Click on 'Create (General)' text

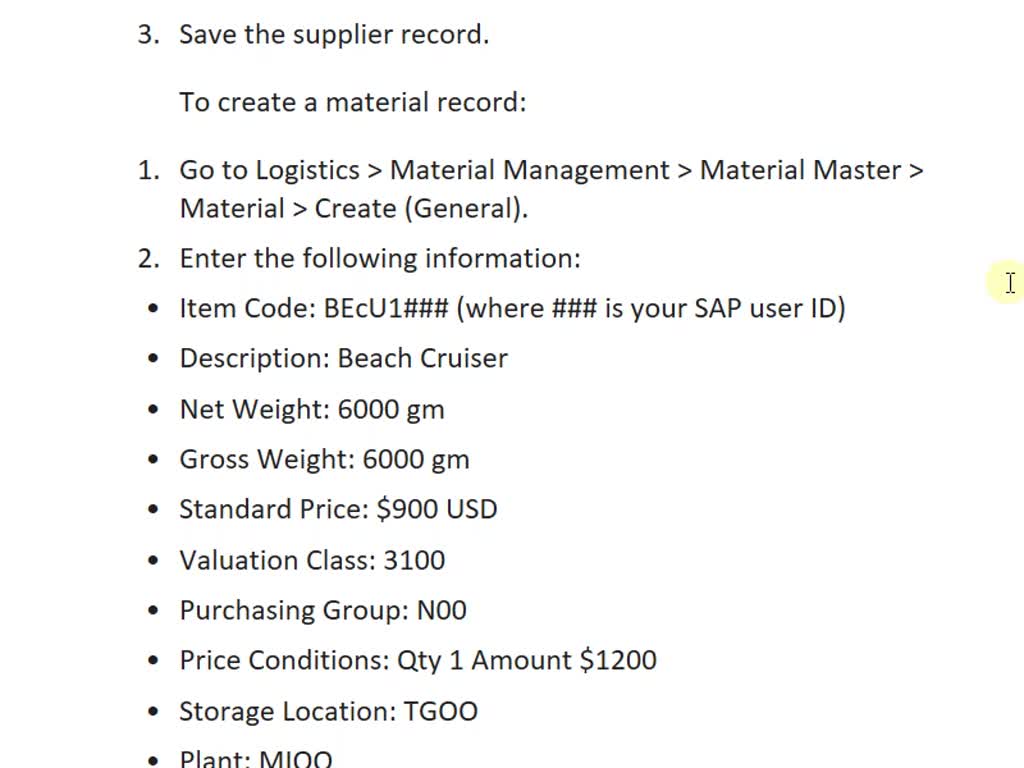pos(421,209)
